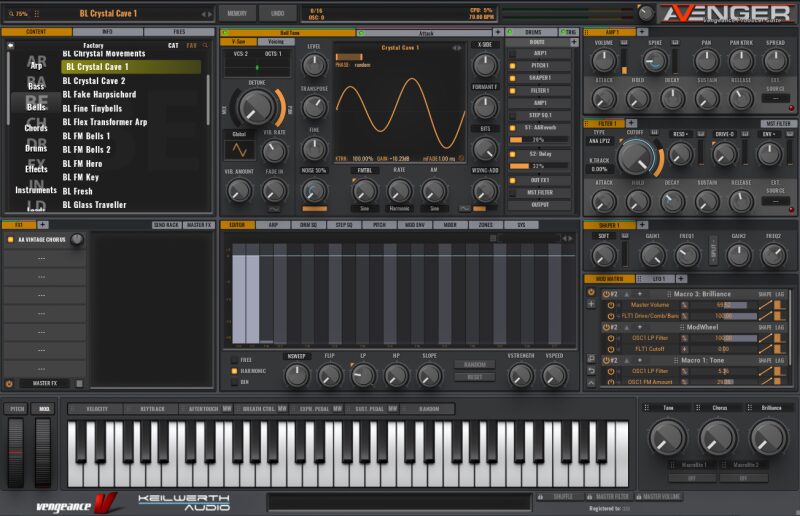Switch to the INFO tab
The width and height of the screenshot is (800, 516).
tap(107, 32)
